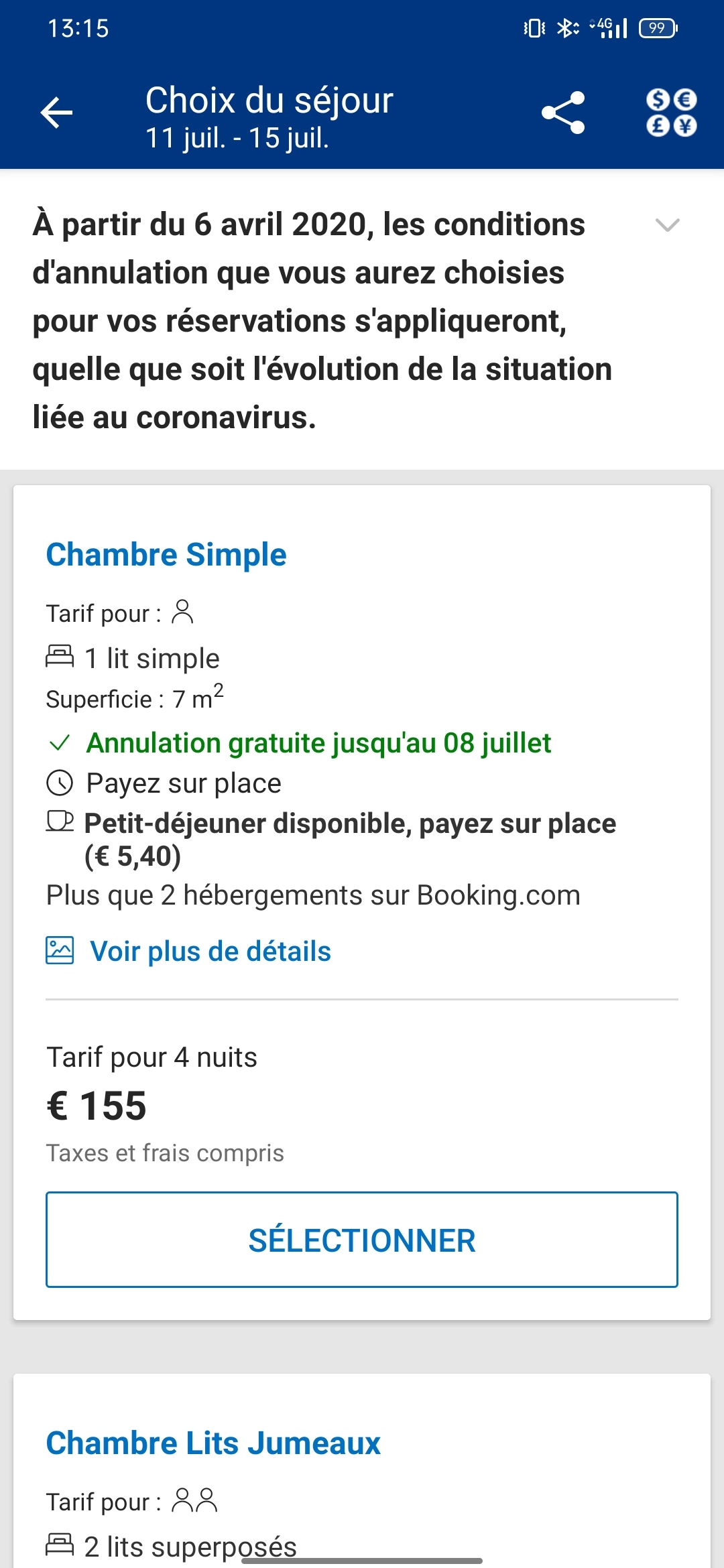
Task: Tap the breakfast cup icon
Action: pos(60,821)
